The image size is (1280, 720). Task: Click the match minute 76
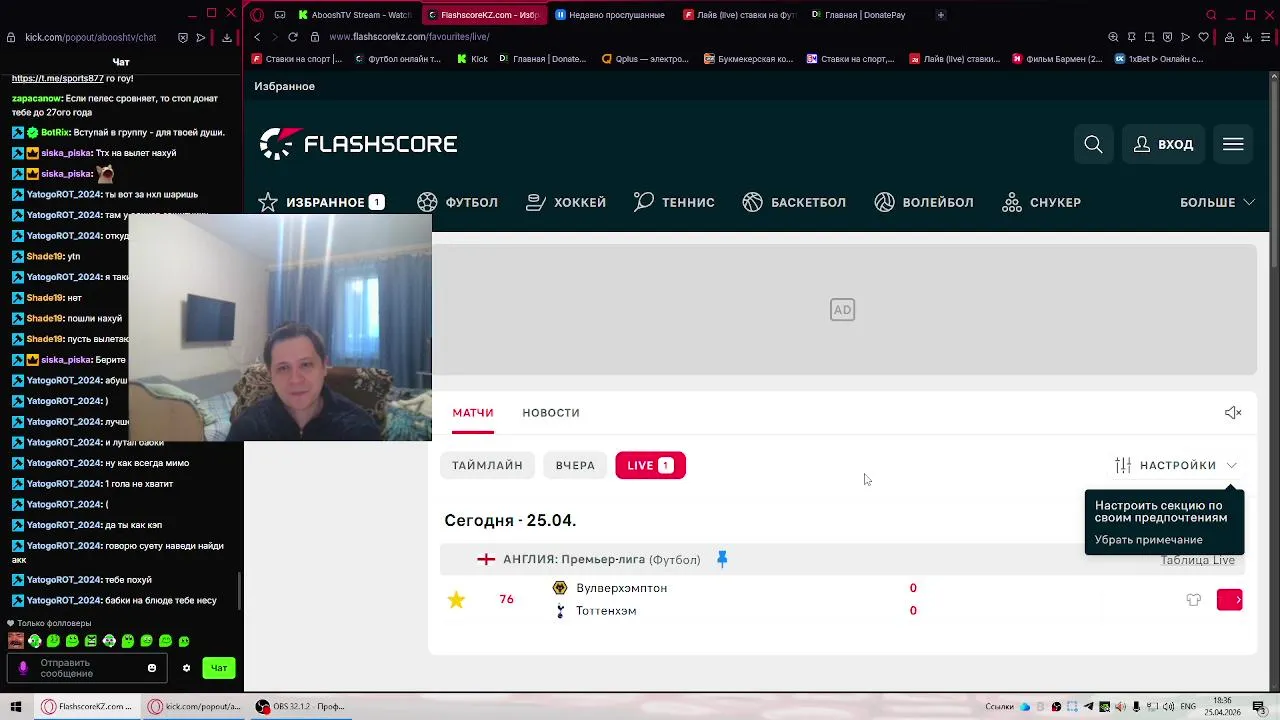(506, 599)
